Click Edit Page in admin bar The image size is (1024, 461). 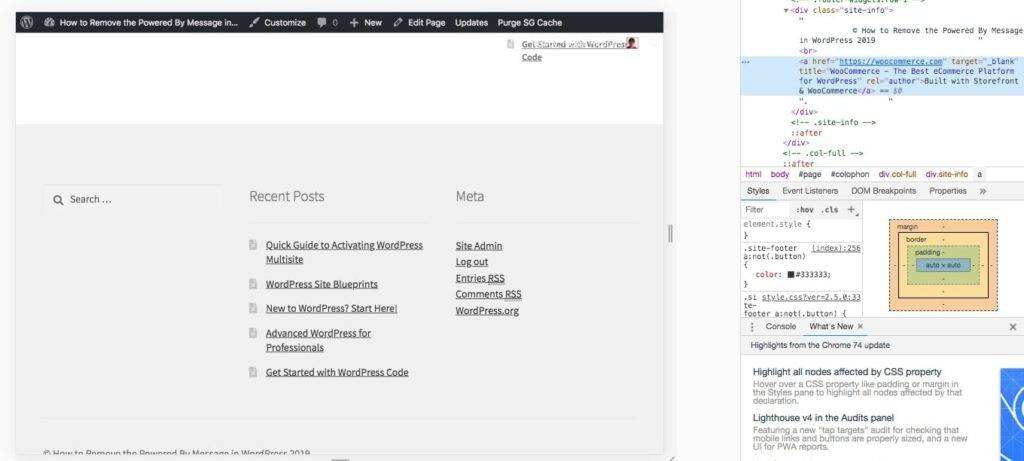[x=419, y=22]
